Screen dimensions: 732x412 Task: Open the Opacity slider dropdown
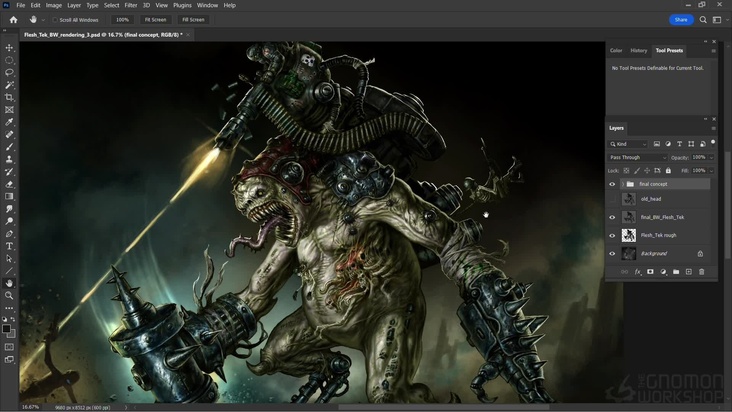pos(711,158)
